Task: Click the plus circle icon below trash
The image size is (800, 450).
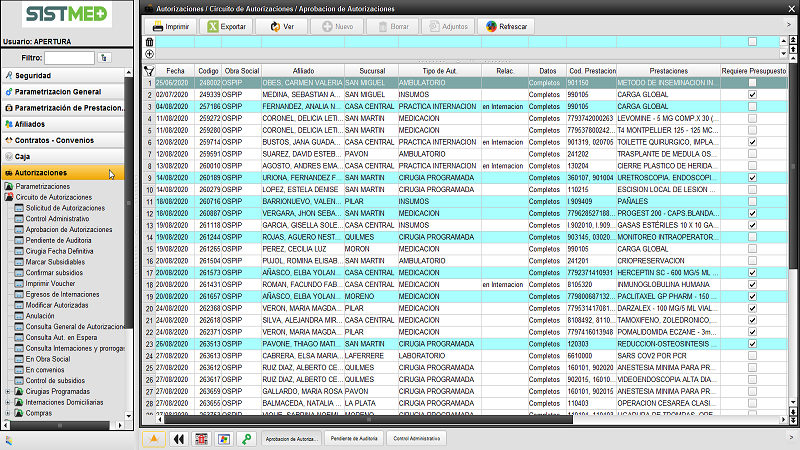Action: tap(150, 53)
